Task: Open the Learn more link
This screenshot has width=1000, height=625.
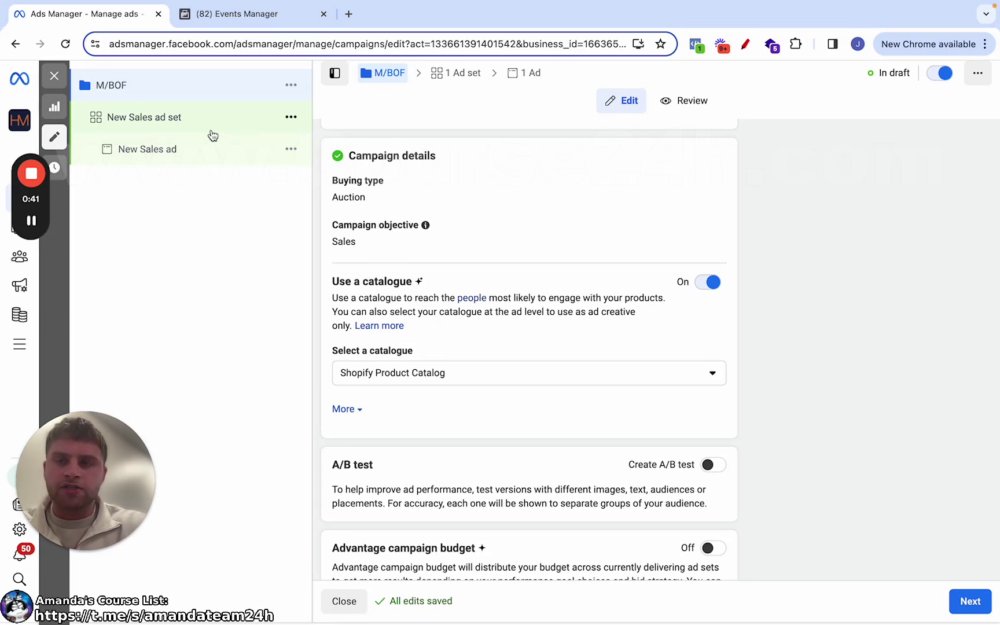Action: pos(379,326)
